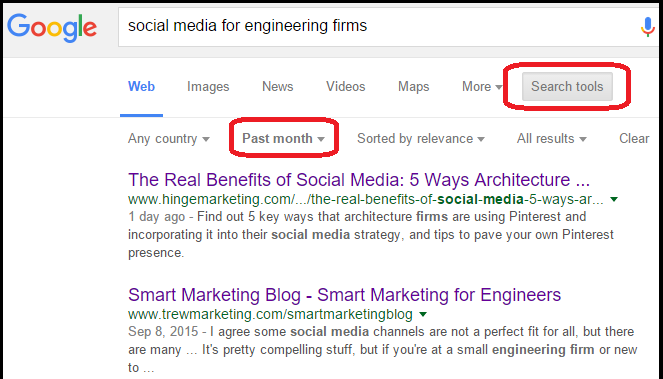663x379 pixels.
Task: Switch to the News tab
Action: pos(277,87)
